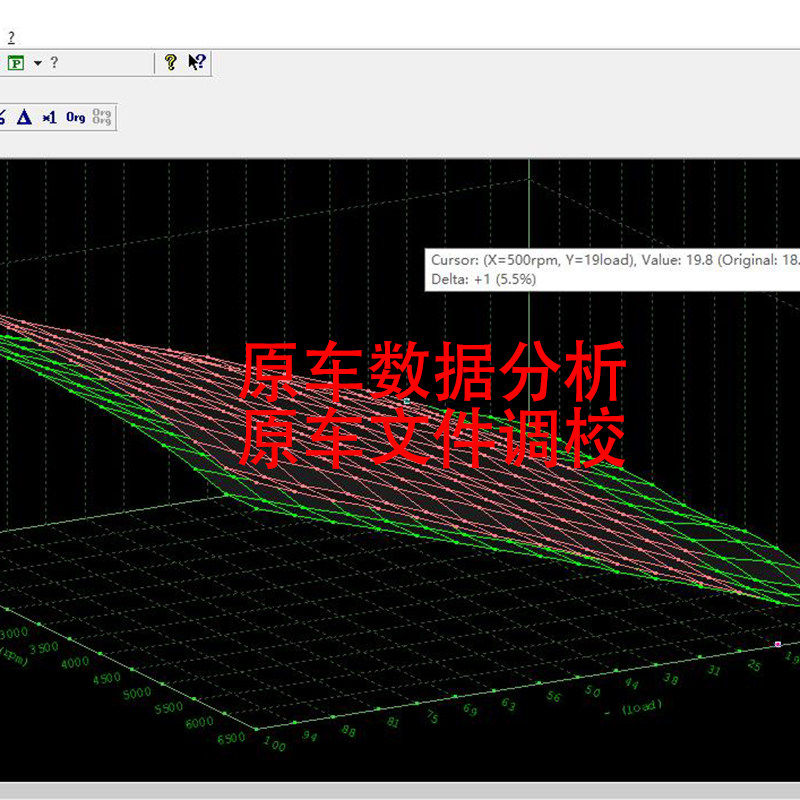Click the 6500 rpm axis label
Screen dimensions: 800x800
click(232, 738)
